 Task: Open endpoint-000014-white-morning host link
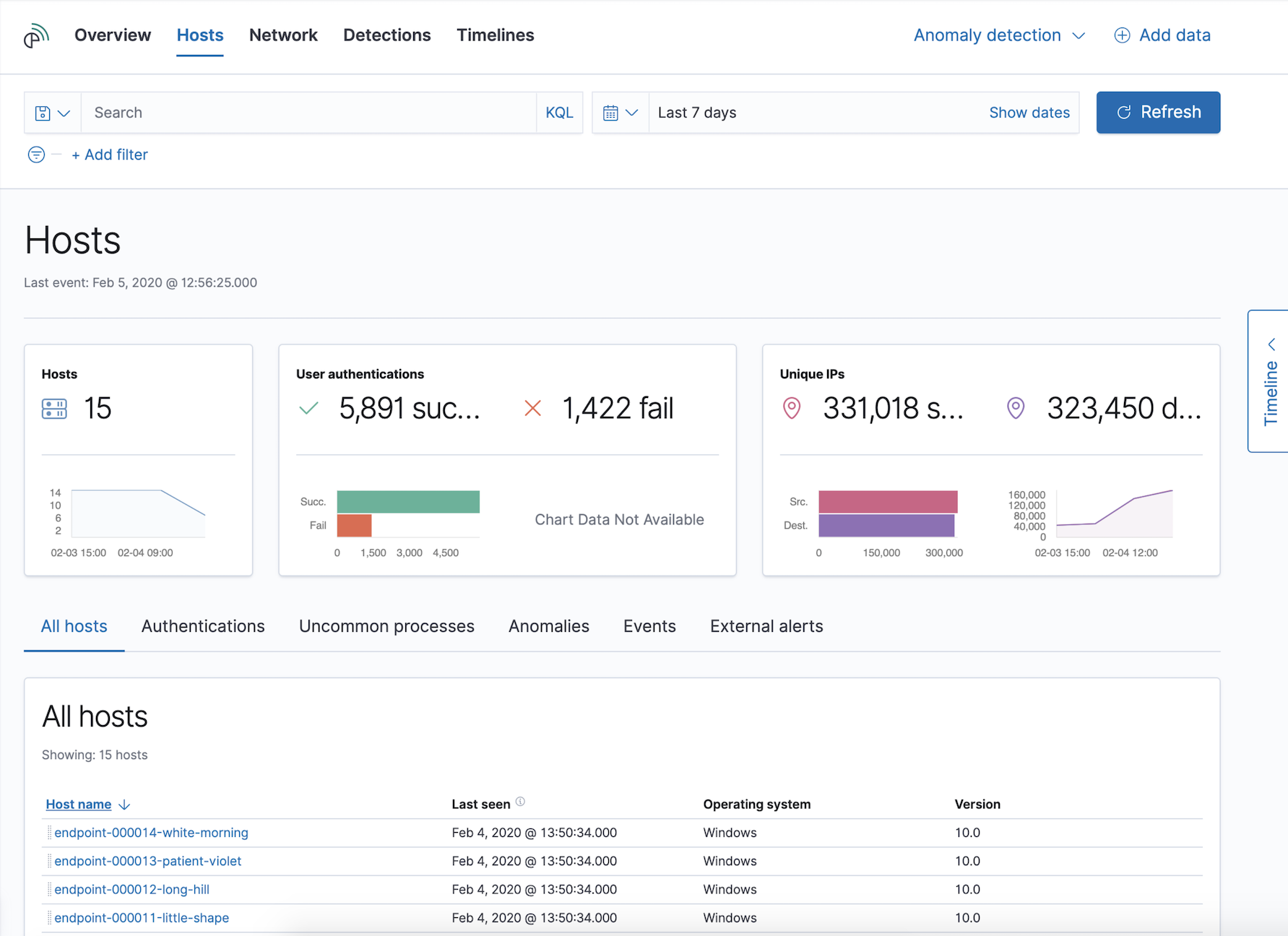pos(151,833)
